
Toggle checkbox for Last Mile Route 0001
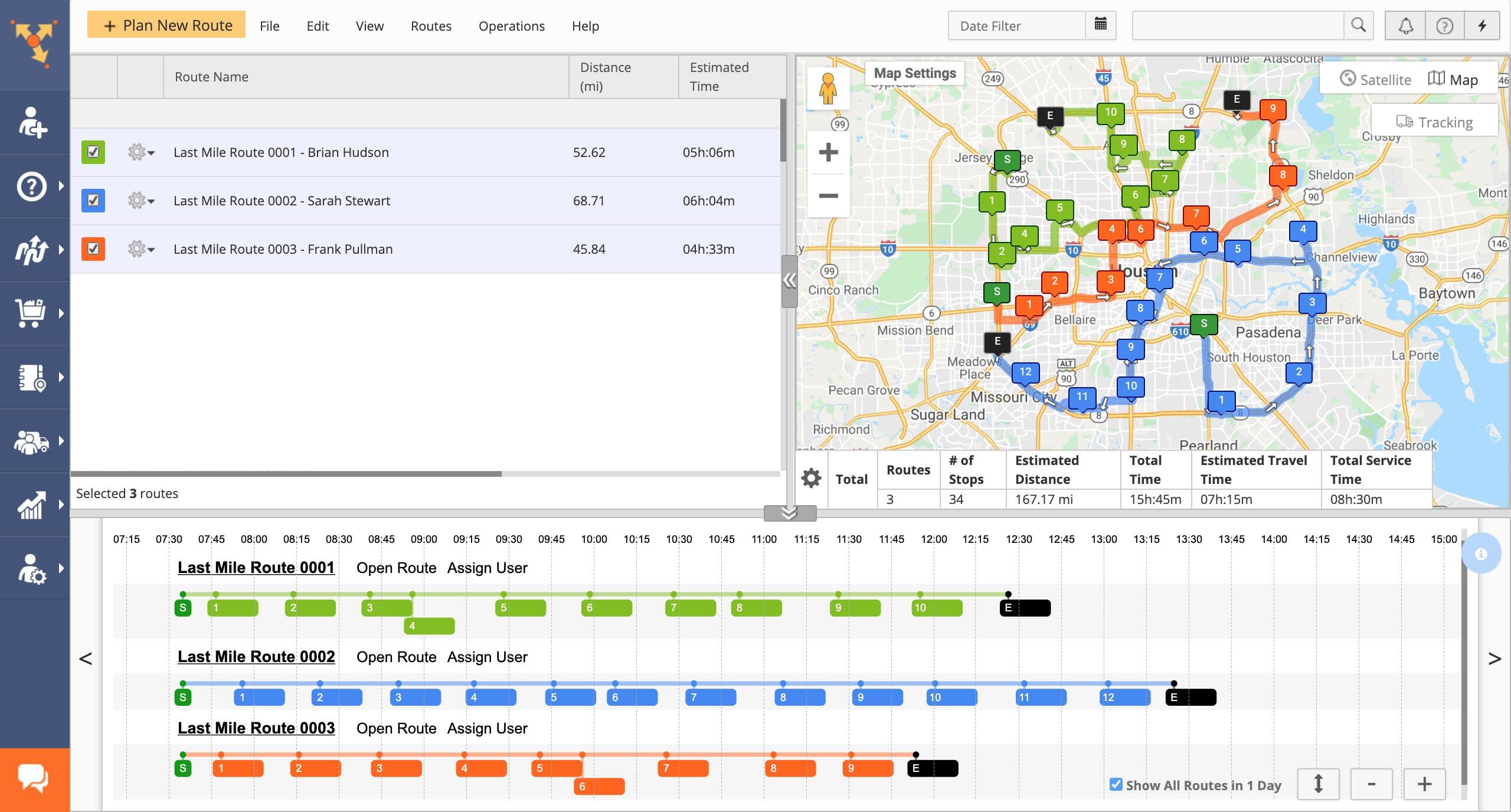[x=93, y=152]
